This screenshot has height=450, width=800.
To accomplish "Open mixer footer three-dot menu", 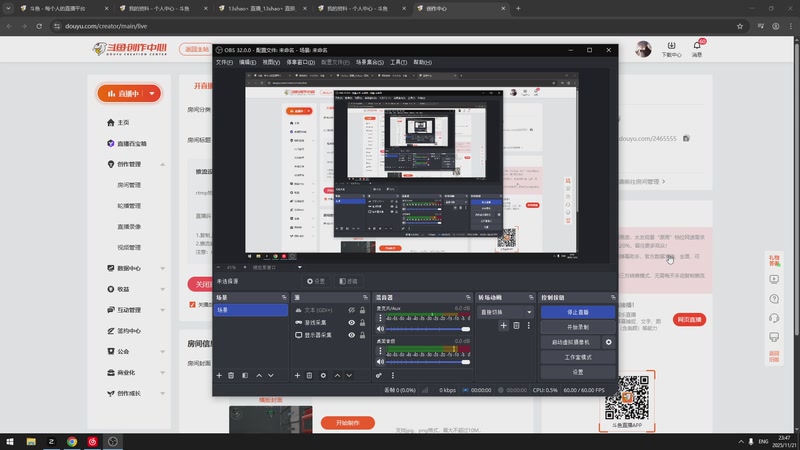I will point(393,376).
